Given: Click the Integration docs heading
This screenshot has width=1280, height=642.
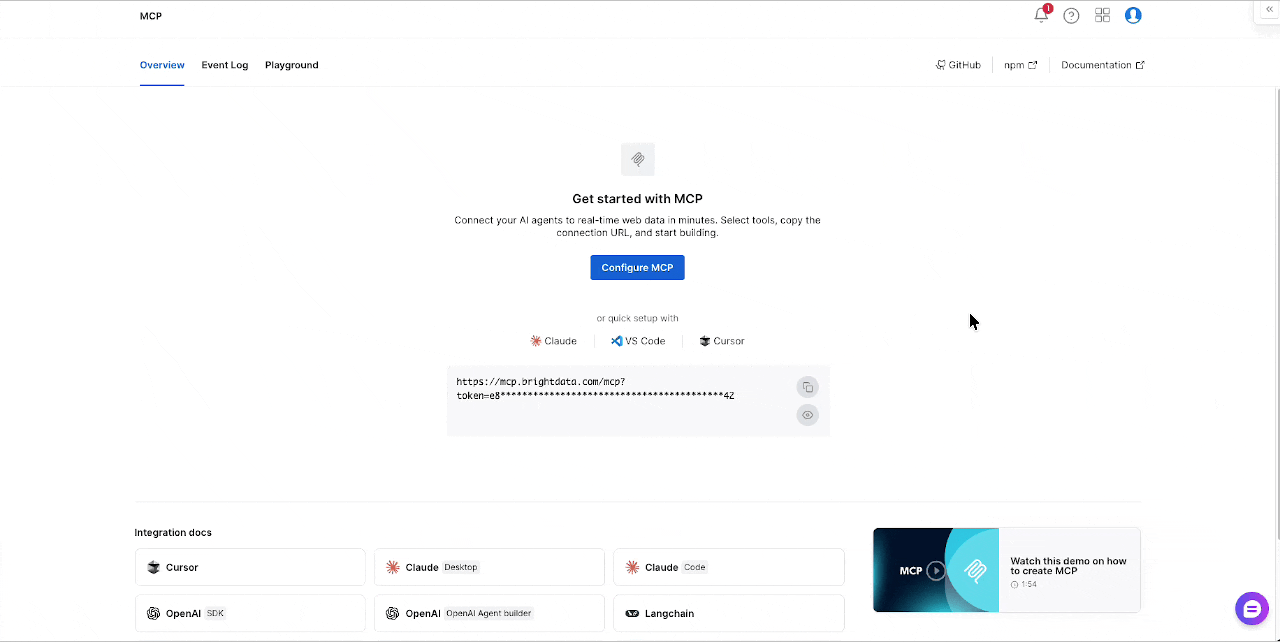Looking at the screenshot, I should click(173, 533).
